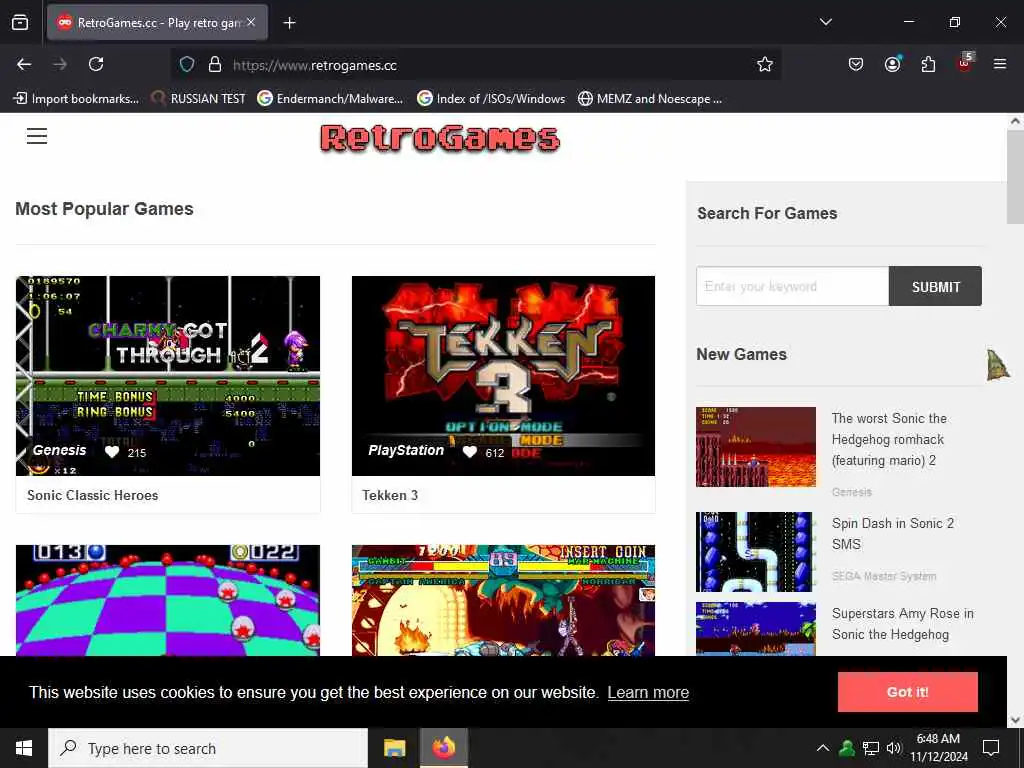Click the red extension icon with badge 5
This screenshot has width=1024, height=768.
(x=965, y=63)
